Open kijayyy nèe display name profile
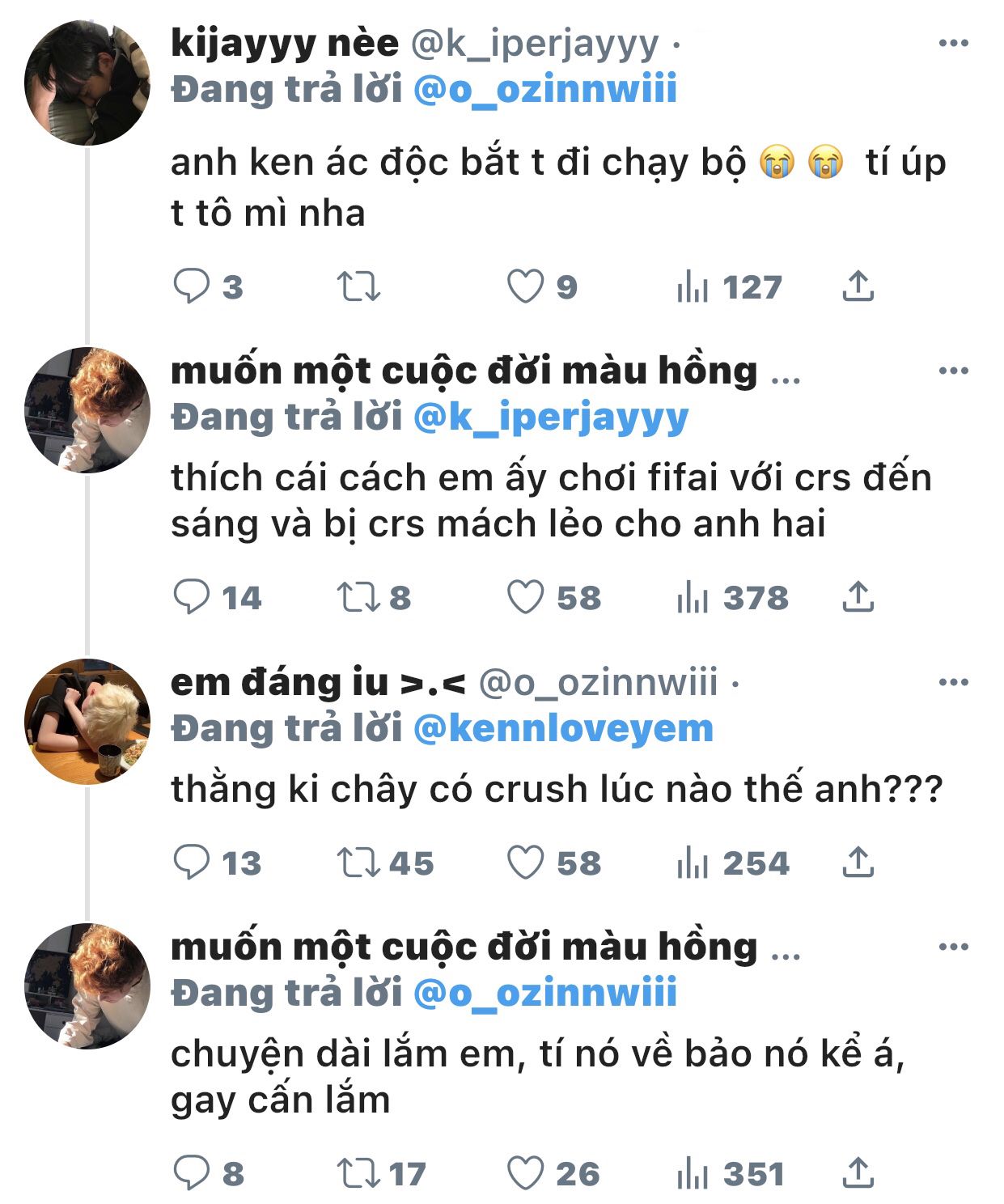The image size is (1004, 1204). tap(285, 44)
